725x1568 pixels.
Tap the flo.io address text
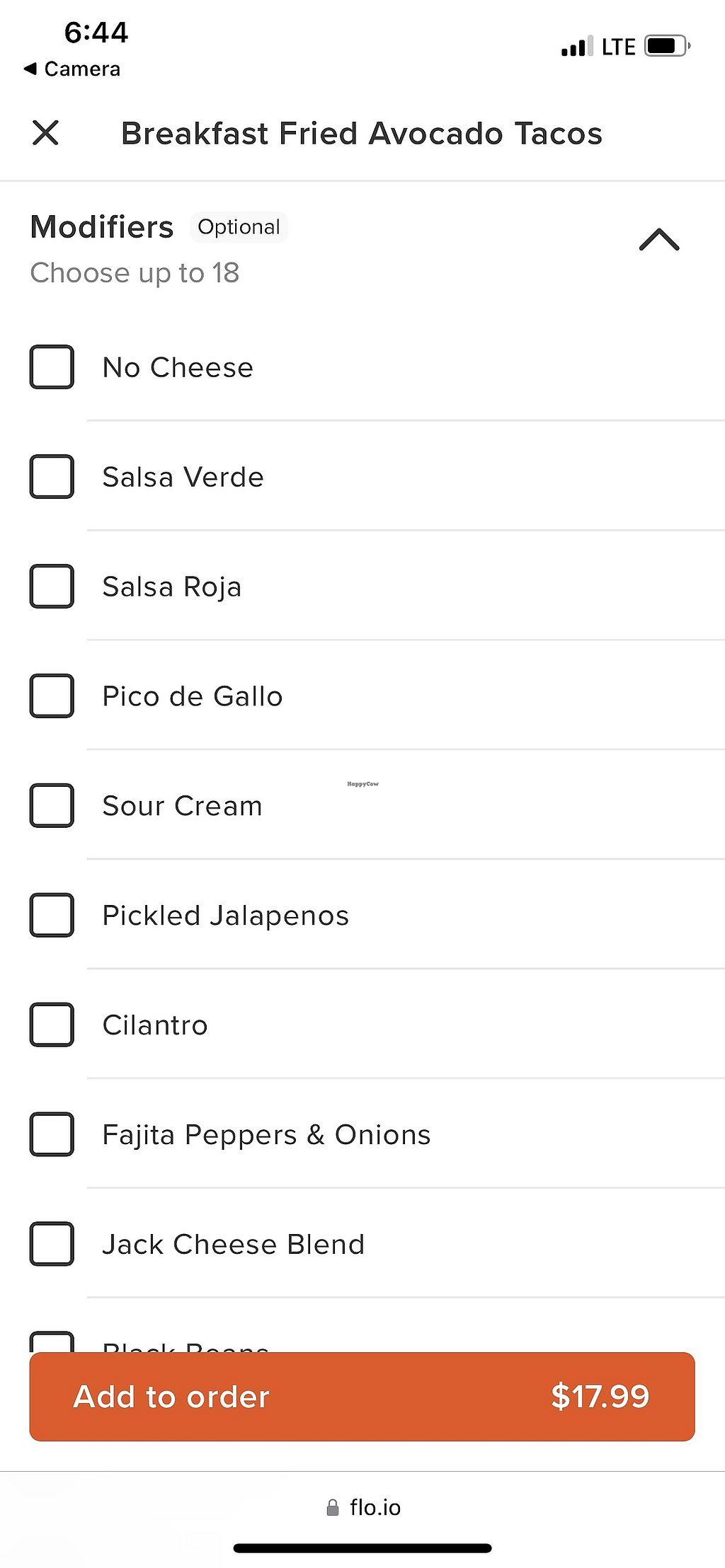click(375, 1508)
